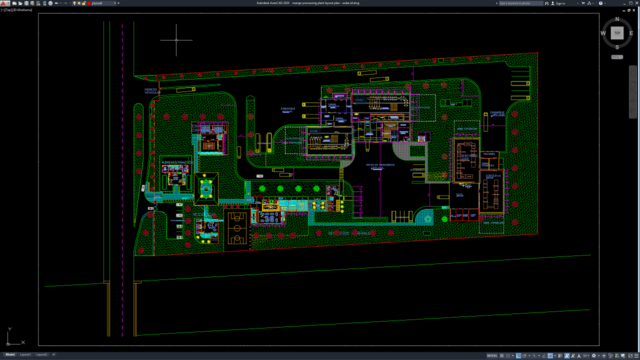Click the Open file icon in Quick Access

(x=20, y=3)
